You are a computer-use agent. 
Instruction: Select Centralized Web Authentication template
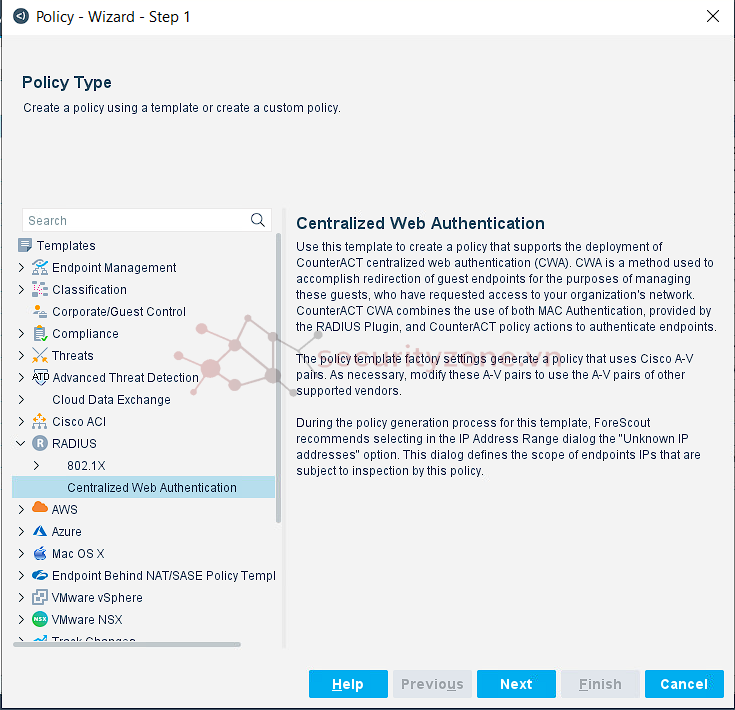pos(143,487)
